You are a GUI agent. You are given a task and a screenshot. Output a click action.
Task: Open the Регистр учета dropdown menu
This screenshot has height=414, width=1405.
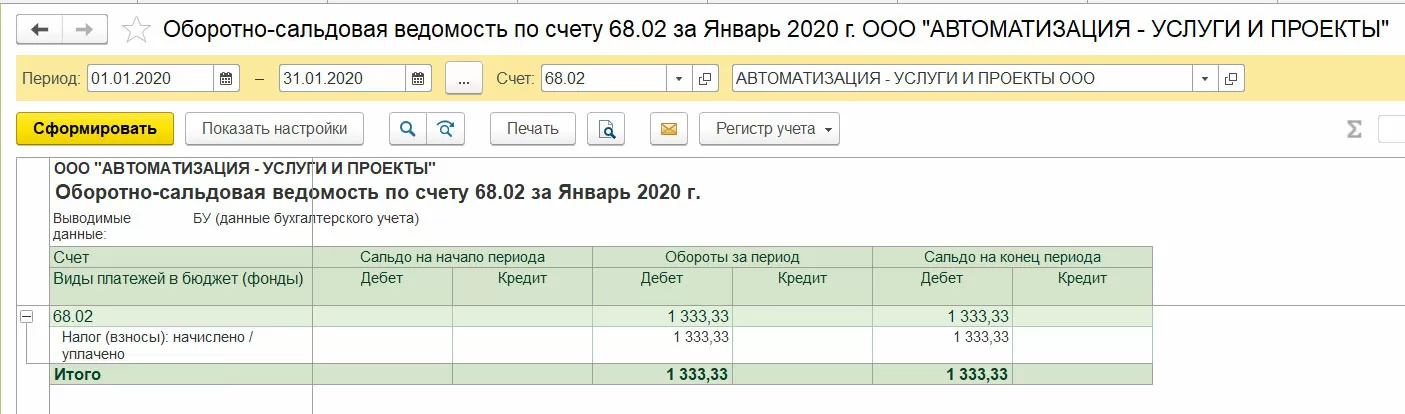point(770,128)
